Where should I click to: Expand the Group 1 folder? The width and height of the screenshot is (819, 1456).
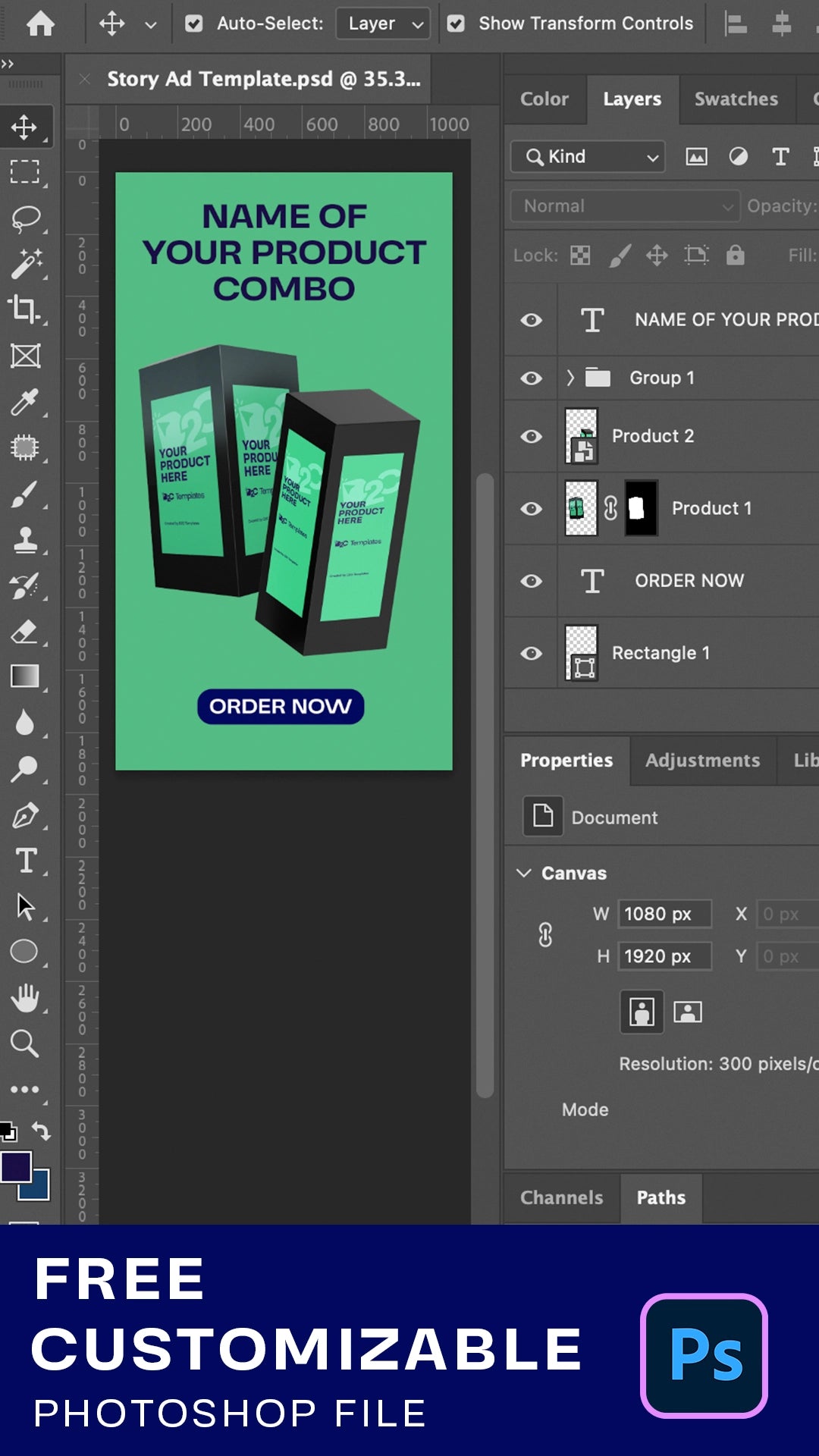coord(570,378)
